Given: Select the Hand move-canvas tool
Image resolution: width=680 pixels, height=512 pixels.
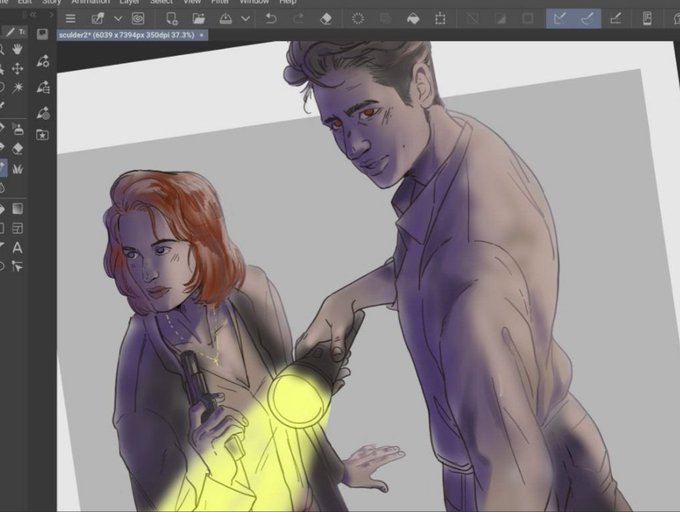Looking at the screenshot, I should point(17,49).
